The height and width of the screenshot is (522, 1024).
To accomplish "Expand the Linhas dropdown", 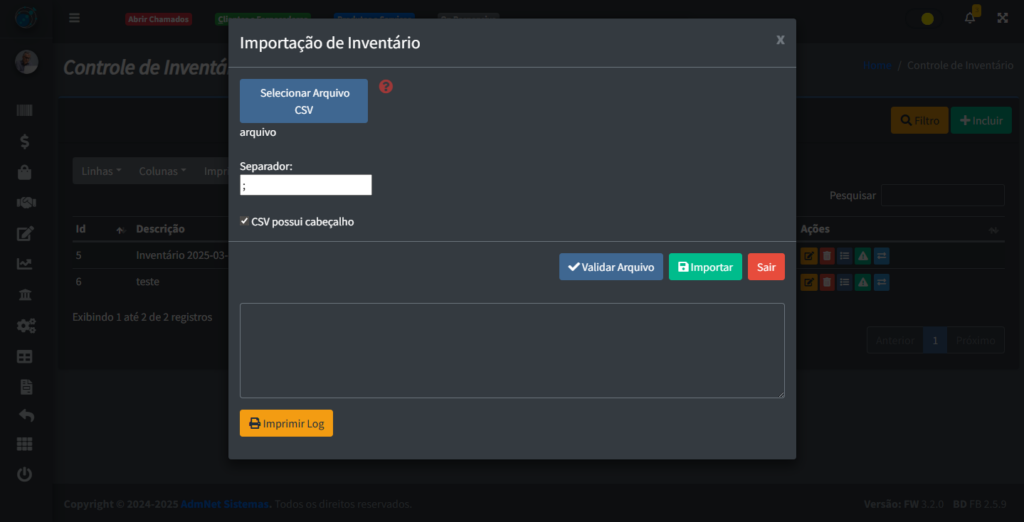I will pos(101,171).
